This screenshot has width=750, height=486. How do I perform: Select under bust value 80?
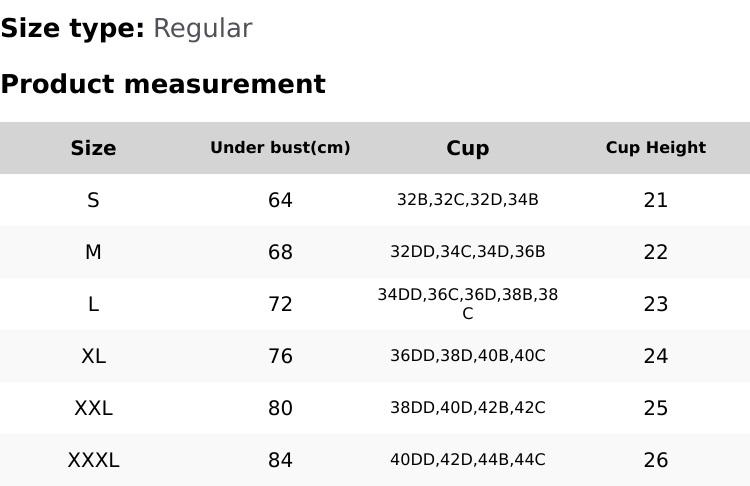pos(280,408)
